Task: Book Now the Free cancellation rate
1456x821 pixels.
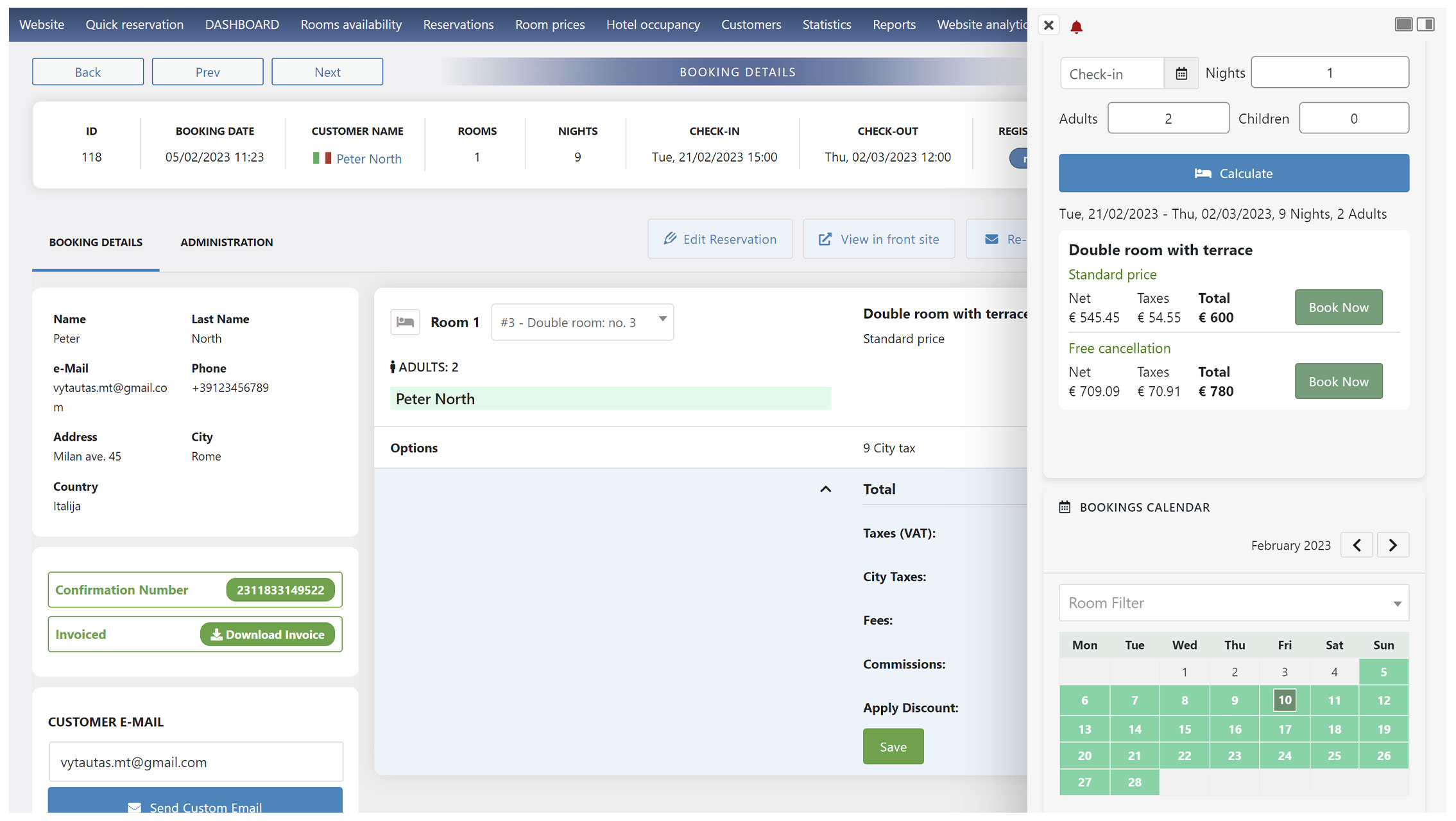Action: pyautogui.click(x=1339, y=382)
